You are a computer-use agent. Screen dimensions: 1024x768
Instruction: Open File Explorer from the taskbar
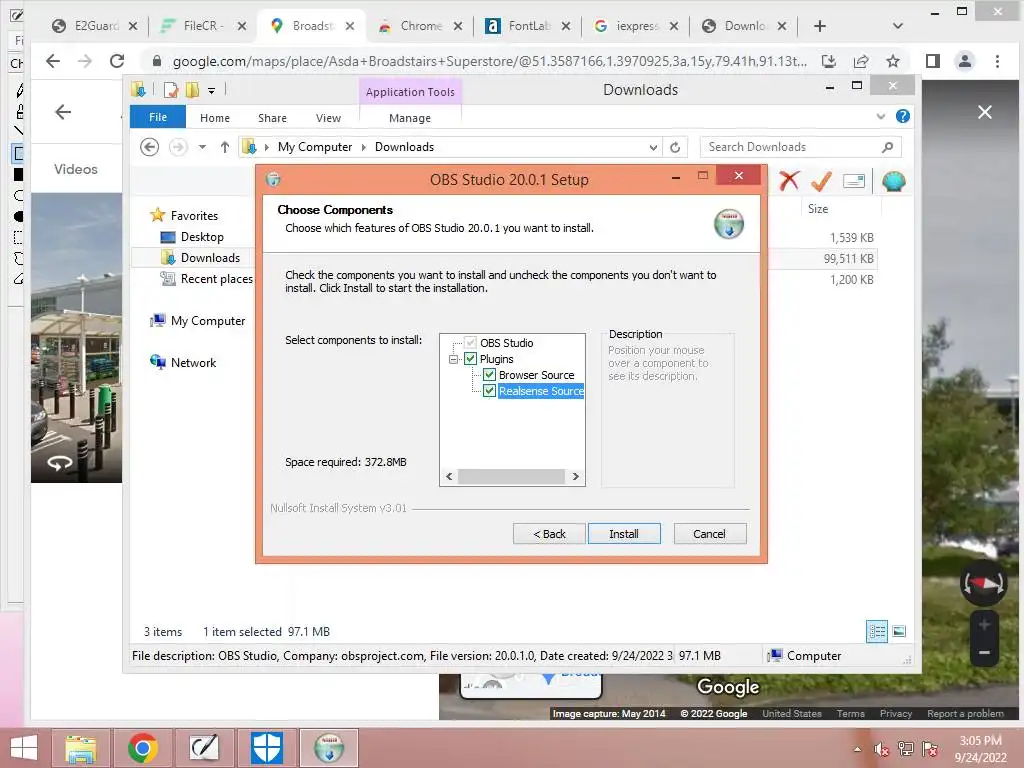81,748
